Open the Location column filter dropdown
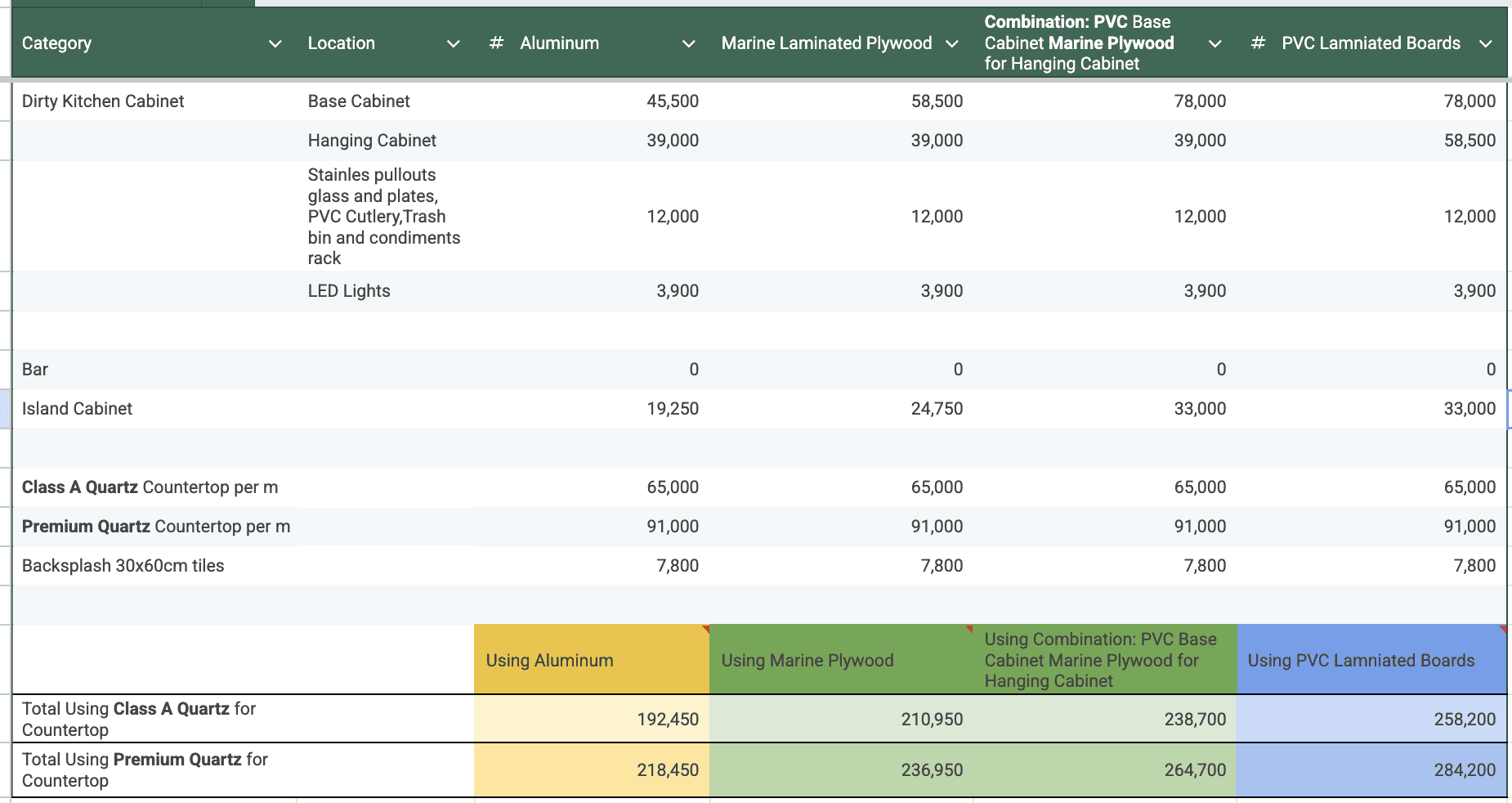Screen dimensions: 1512x803 click(454, 43)
